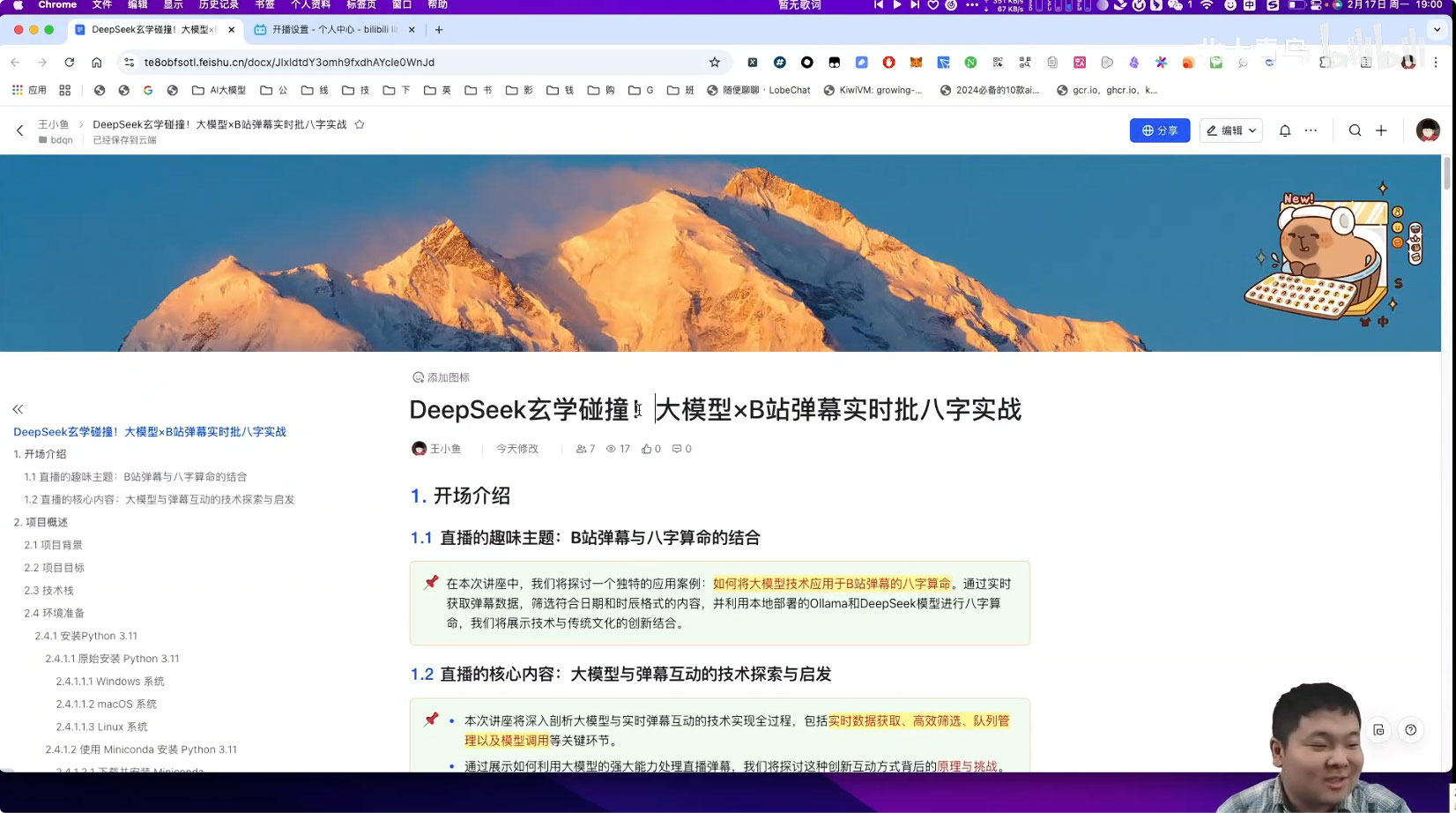Open the 编辑 mode dropdown
The width and height of the screenshot is (1456, 813).
pyautogui.click(x=1230, y=131)
